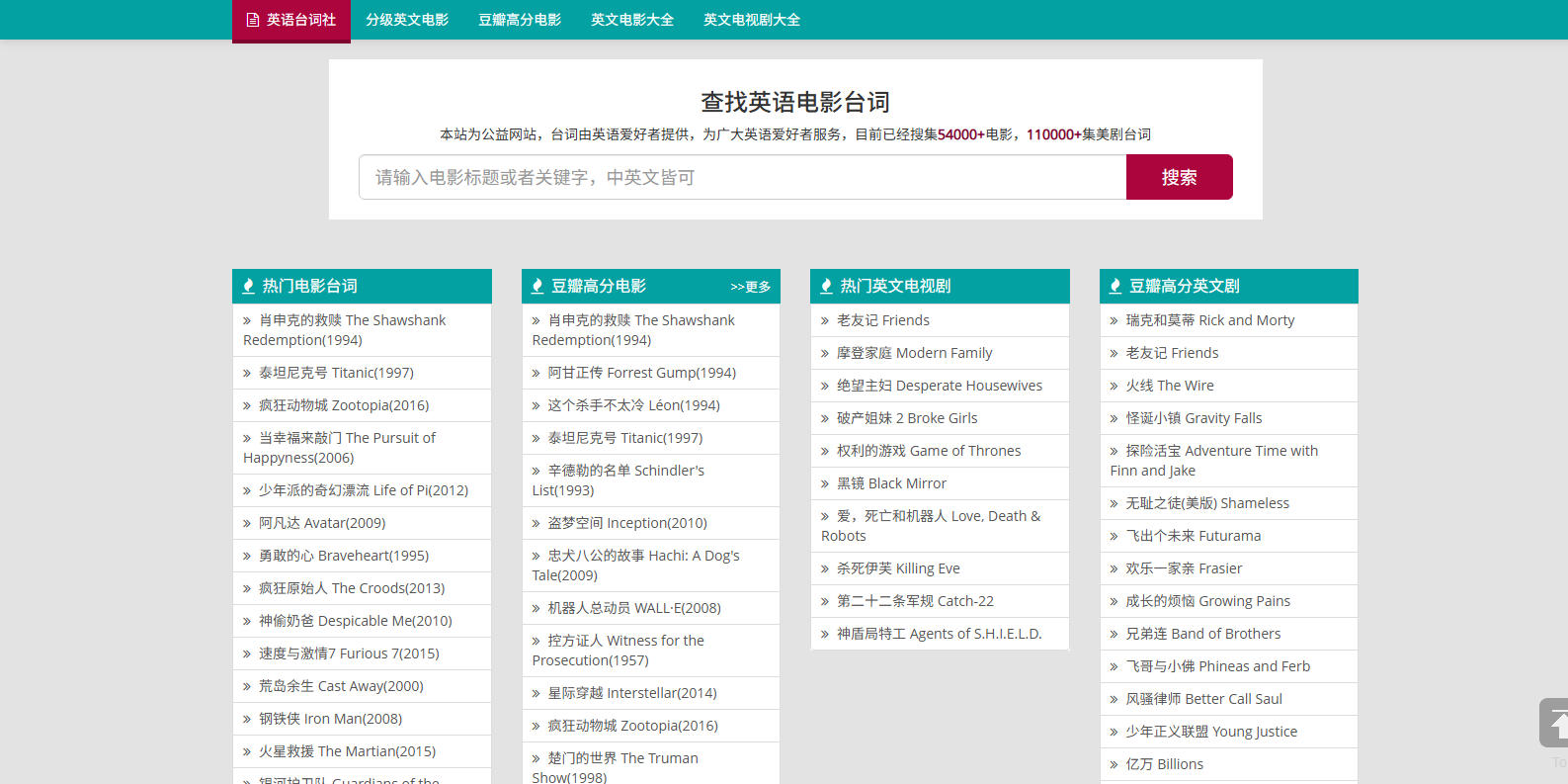Open 当幸福来敲门 The Pursuit of Happyness
Screen dimensions: 1568x784
[x=339, y=448]
